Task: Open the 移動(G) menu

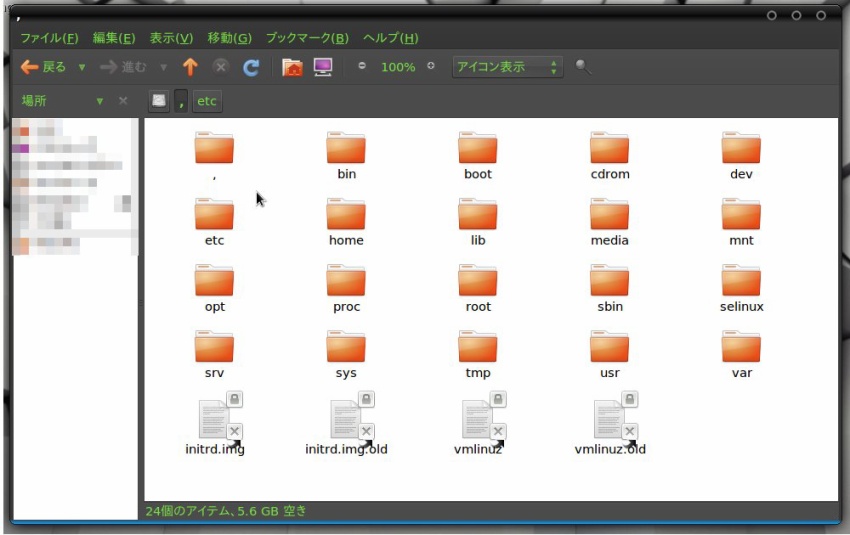Action: (x=230, y=38)
